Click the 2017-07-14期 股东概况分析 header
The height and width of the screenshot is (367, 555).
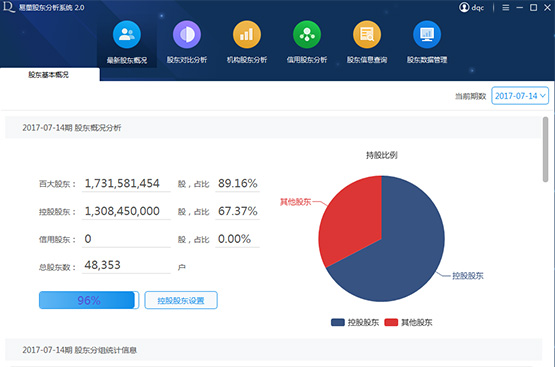(x=71, y=128)
